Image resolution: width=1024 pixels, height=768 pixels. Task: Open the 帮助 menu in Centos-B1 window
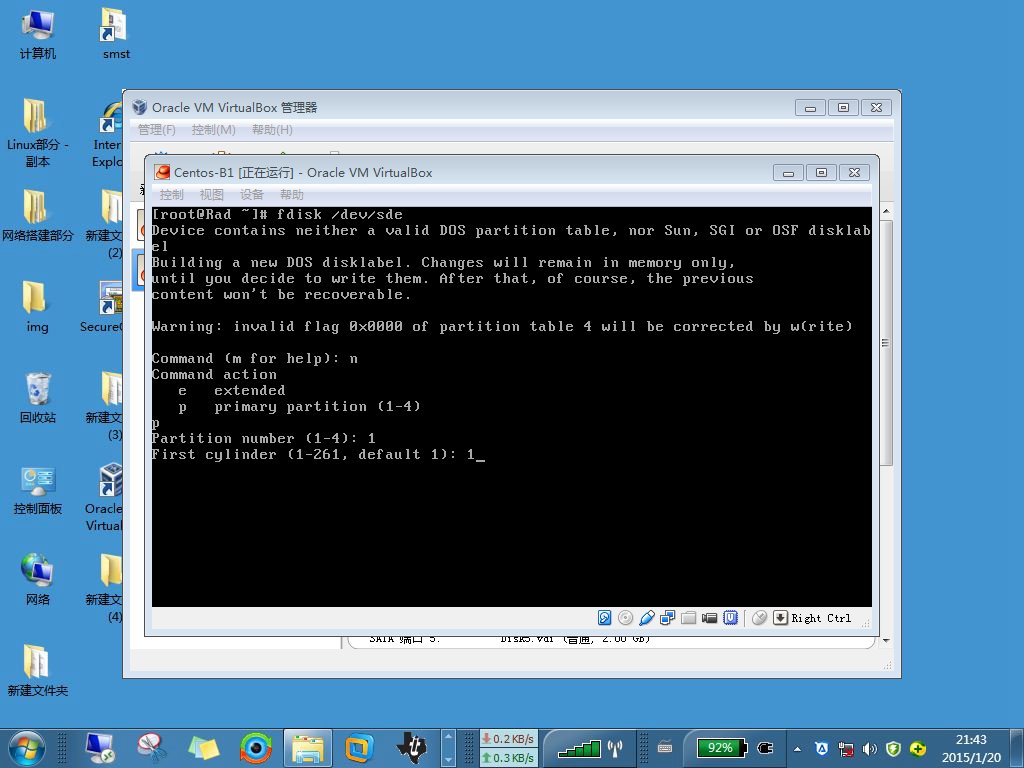point(291,195)
